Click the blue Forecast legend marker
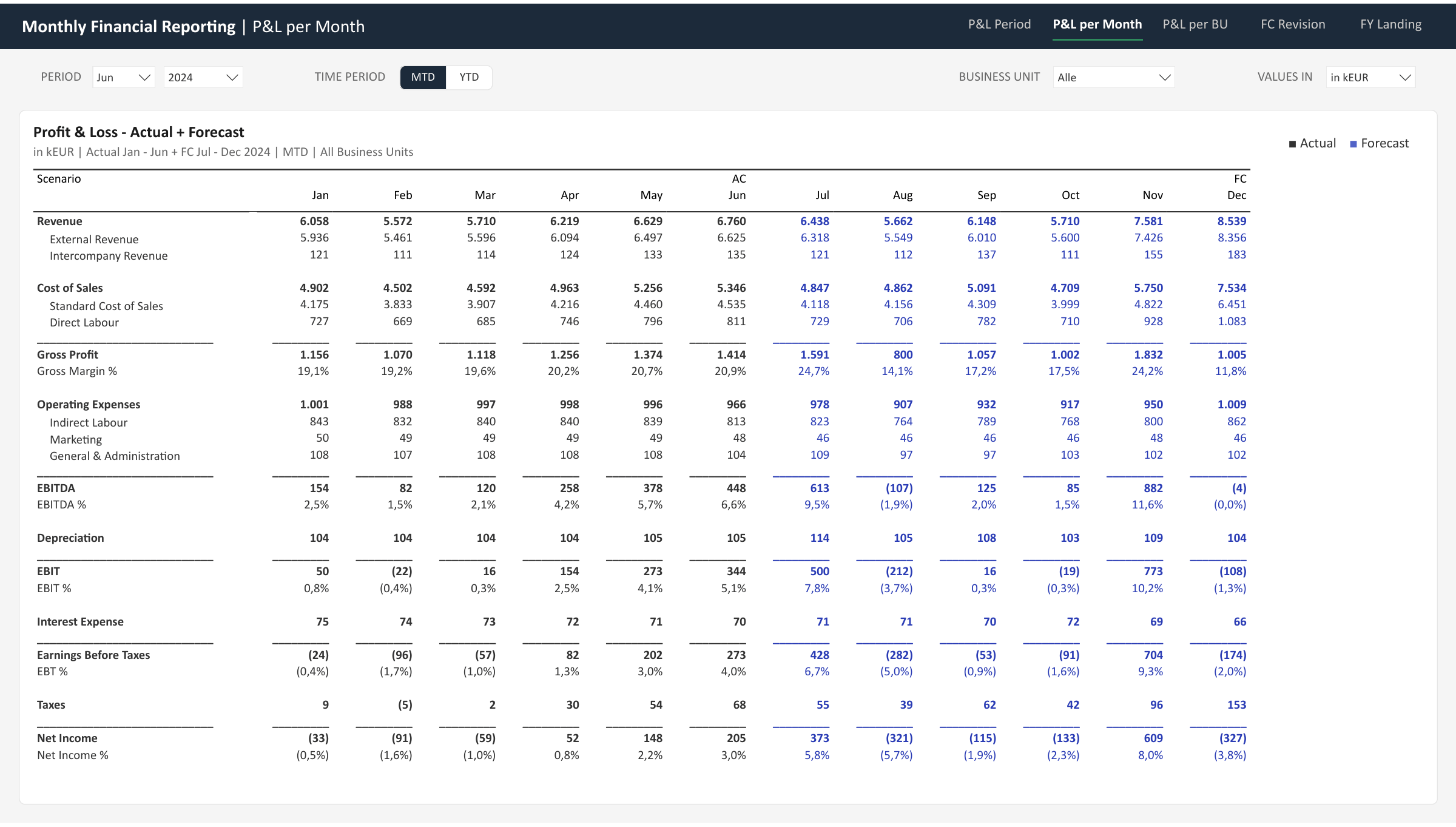This screenshot has height=827, width=1456. point(1353,144)
